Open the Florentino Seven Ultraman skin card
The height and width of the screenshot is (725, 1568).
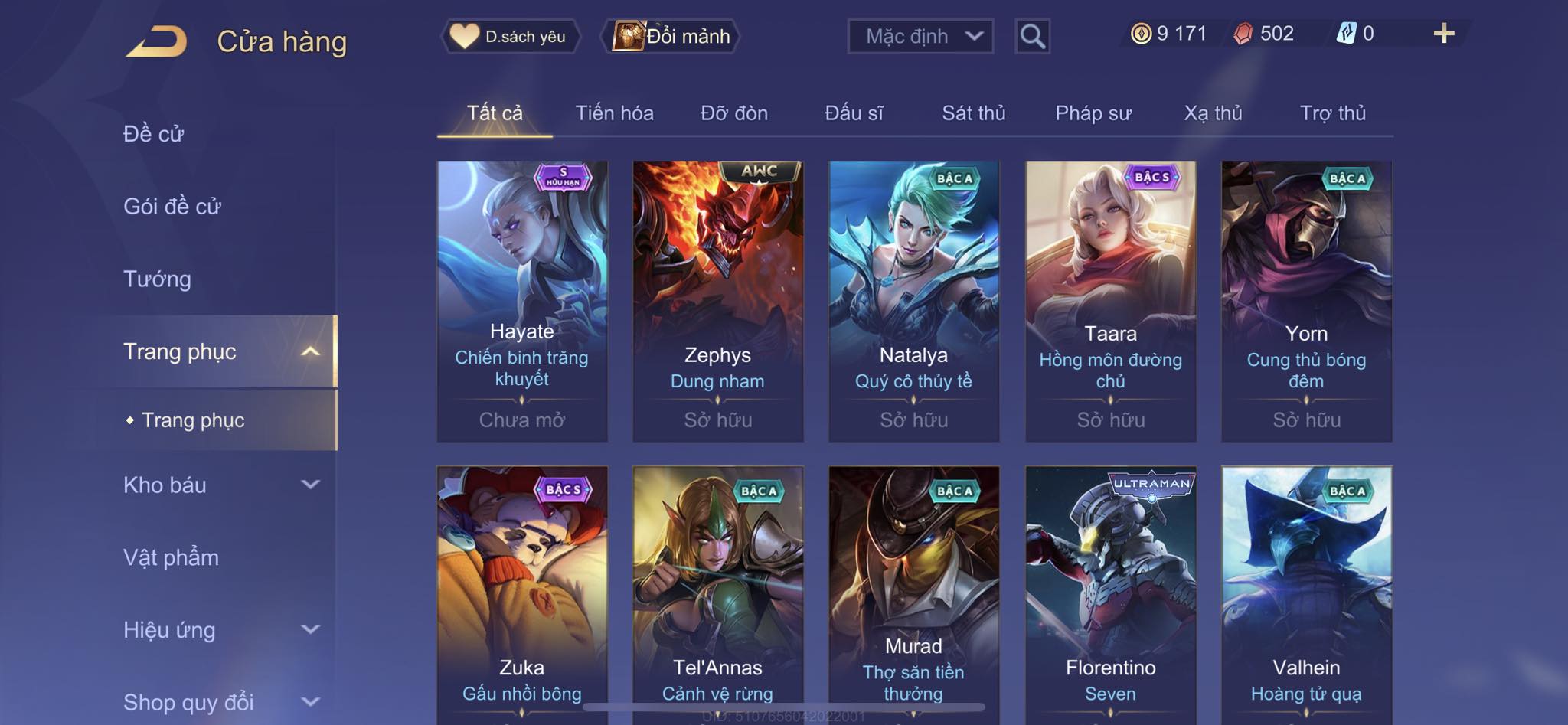pos(1110,595)
